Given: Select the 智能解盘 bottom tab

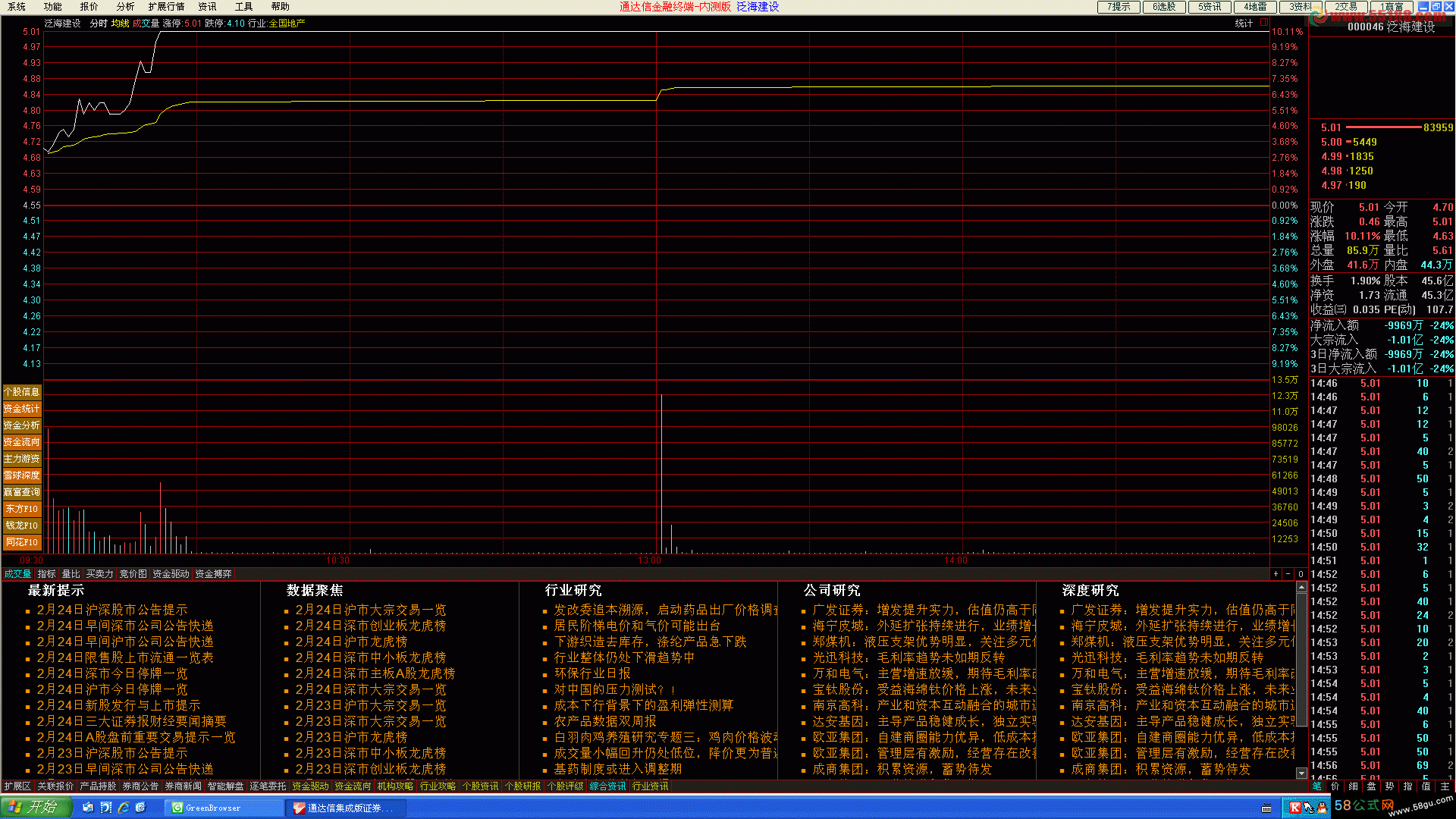Looking at the screenshot, I should (x=225, y=786).
